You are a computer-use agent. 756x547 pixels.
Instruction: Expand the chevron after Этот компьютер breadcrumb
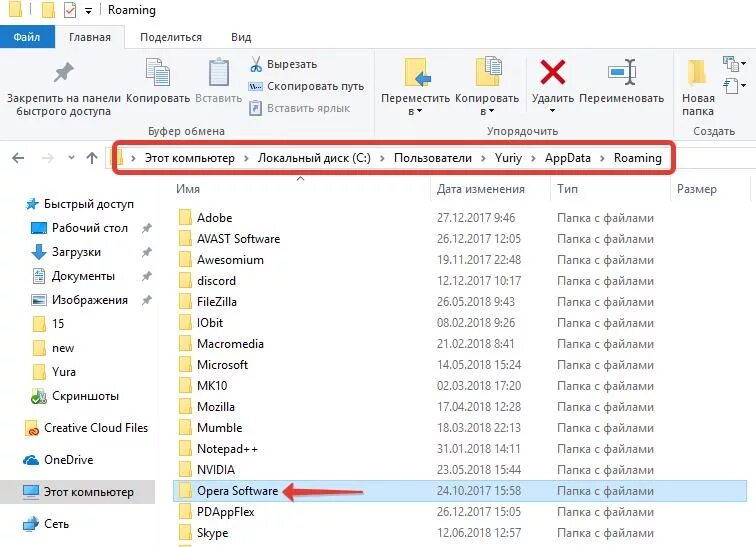click(246, 158)
